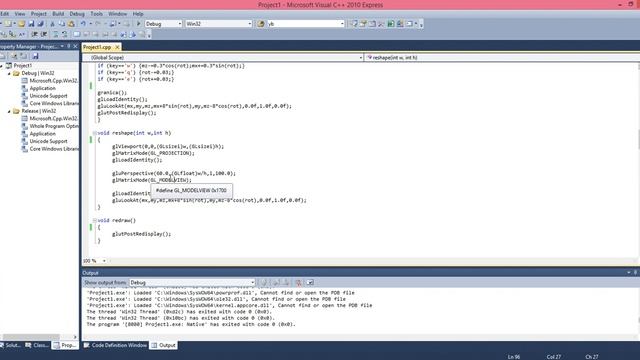Screen dimensions: 640x360
Task: Select the Project1 root tree node
Action: pyautogui.click(x=22, y=66)
